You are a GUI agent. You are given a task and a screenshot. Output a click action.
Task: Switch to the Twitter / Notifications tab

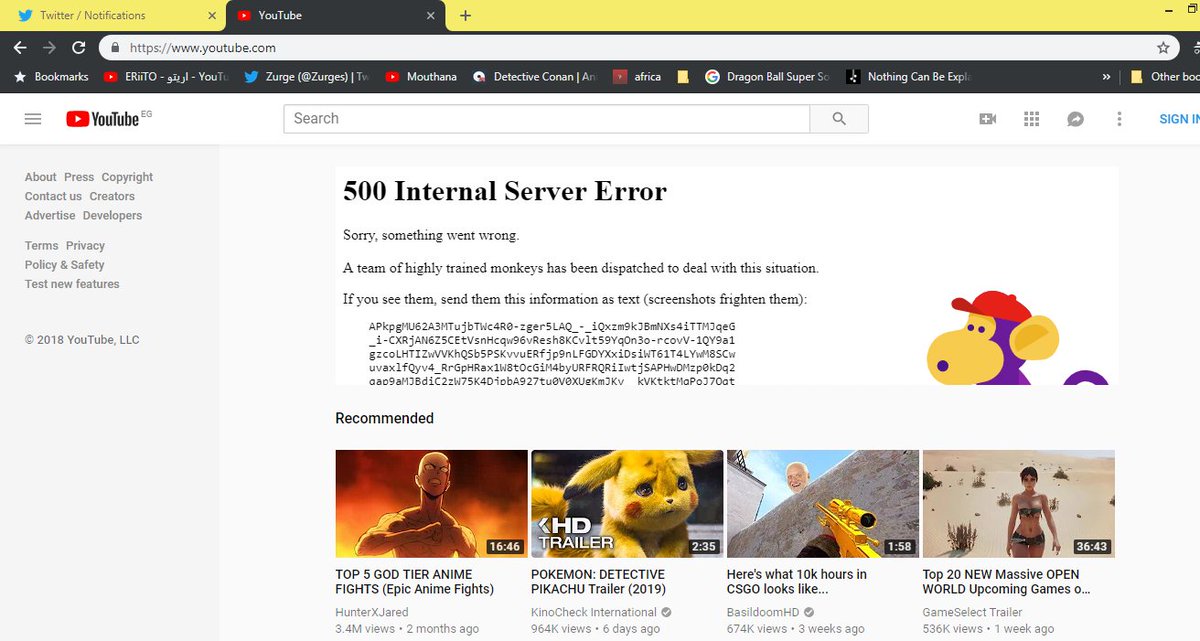113,15
